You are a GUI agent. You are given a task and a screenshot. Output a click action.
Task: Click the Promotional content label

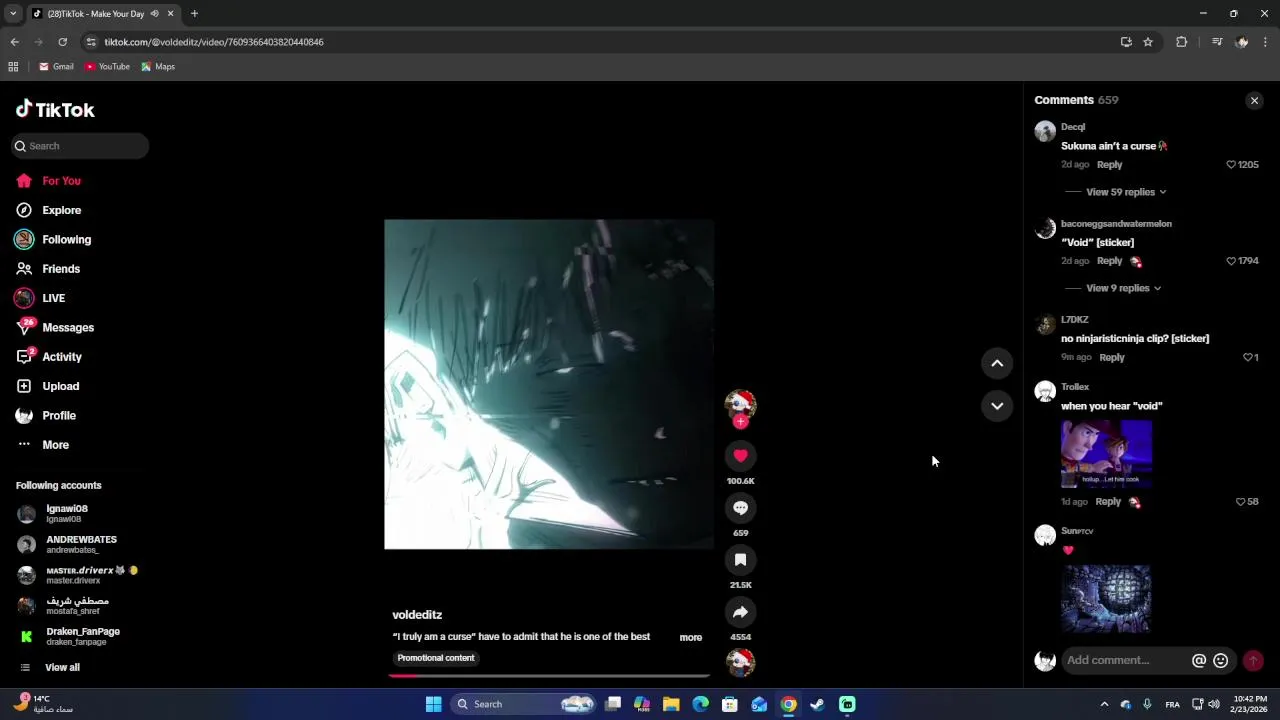pyautogui.click(x=436, y=658)
